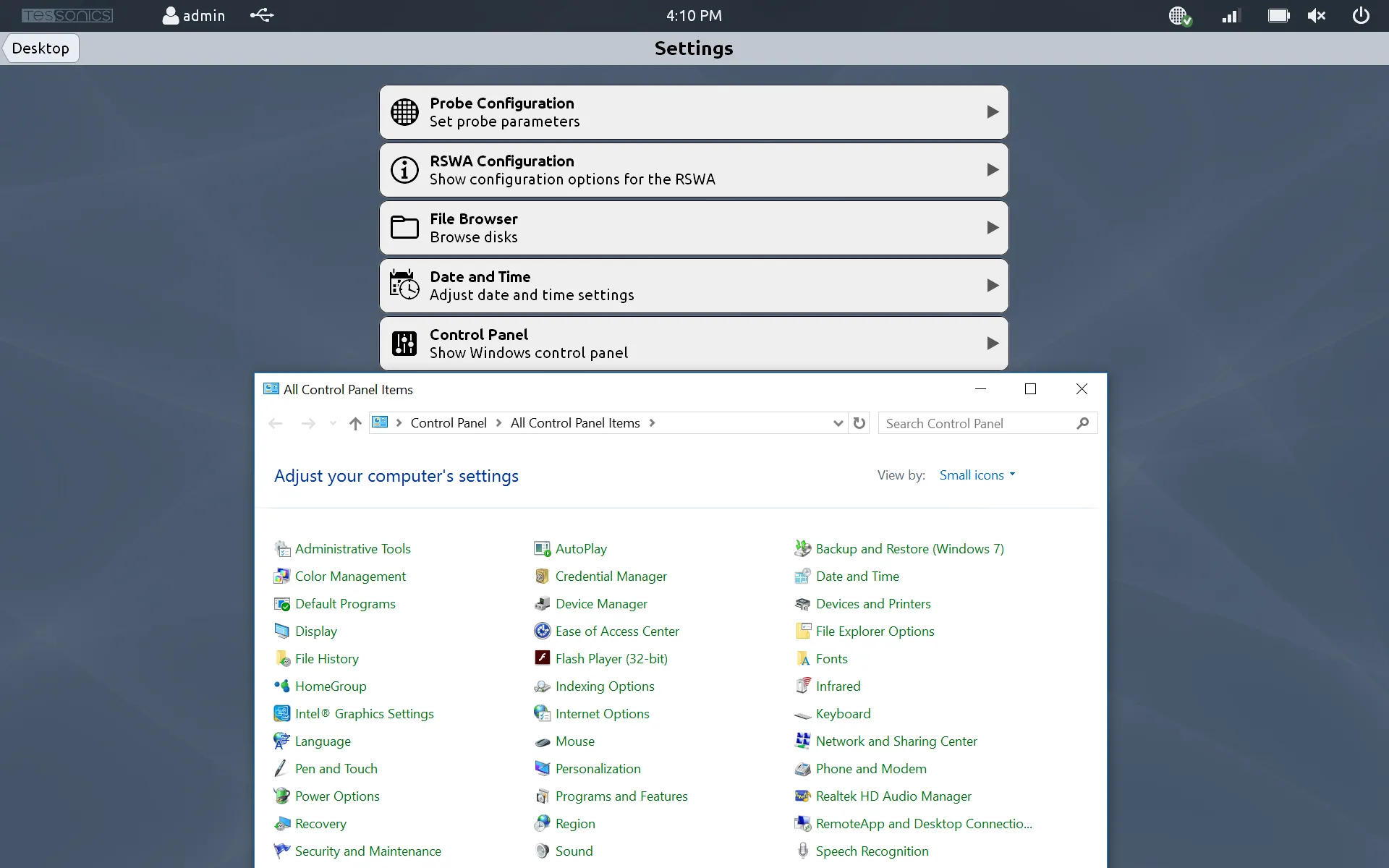Click the power icon in top bar
Image resolution: width=1389 pixels, height=868 pixels.
1361,15
